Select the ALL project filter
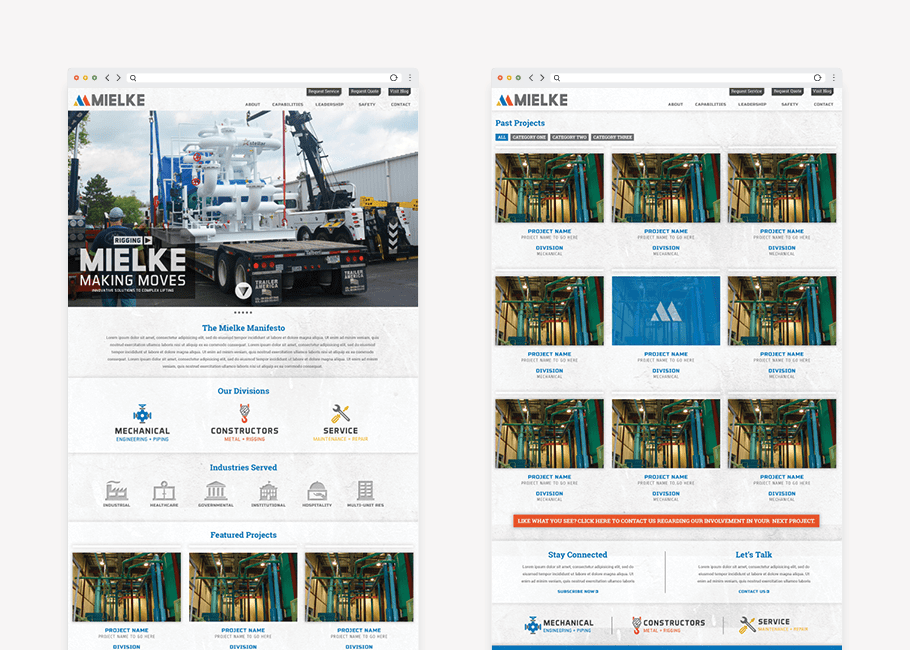Screen dimensions: 910x650 point(501,137)
